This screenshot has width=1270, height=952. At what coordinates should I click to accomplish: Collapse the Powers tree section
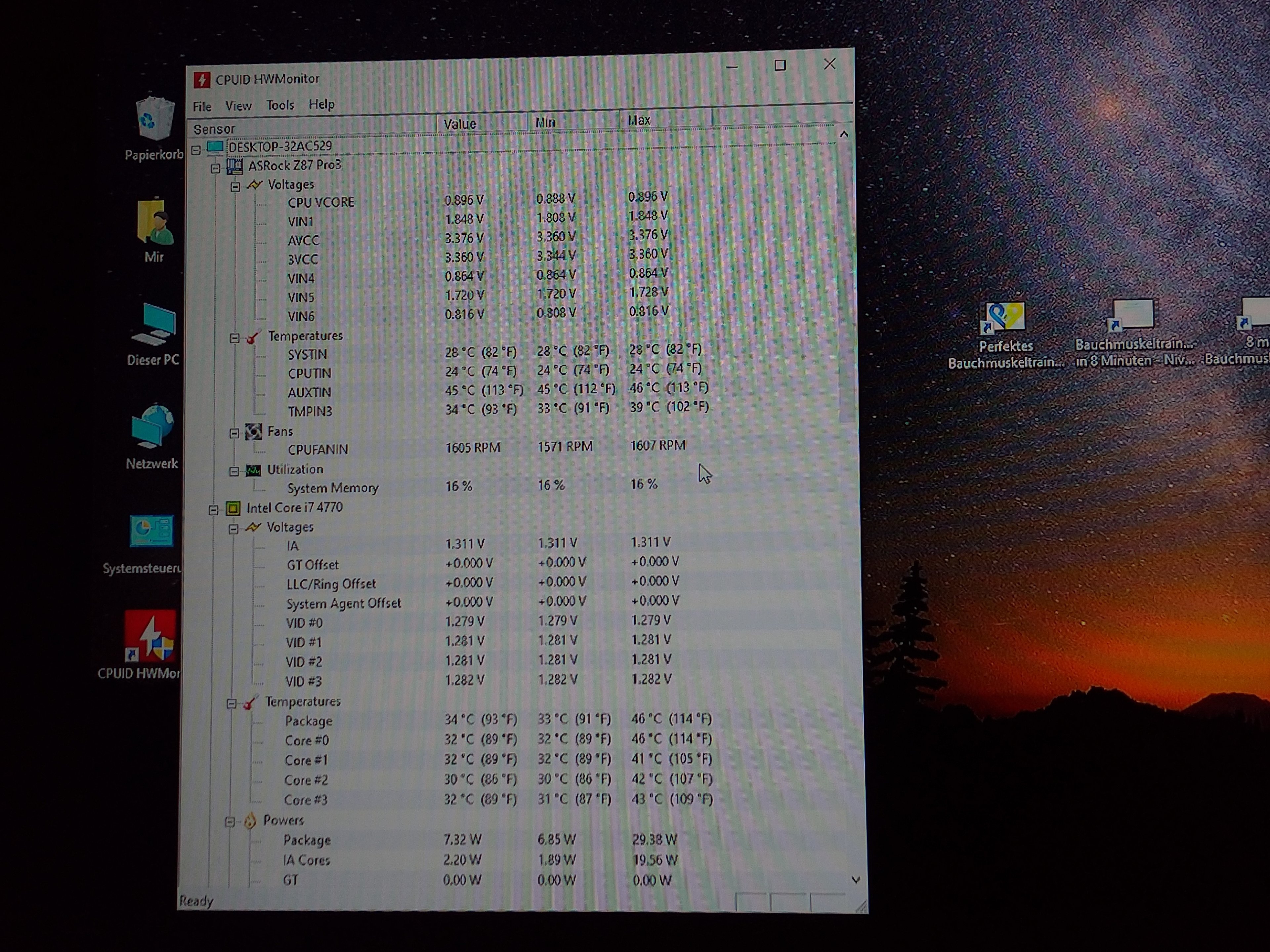[230, 822]
